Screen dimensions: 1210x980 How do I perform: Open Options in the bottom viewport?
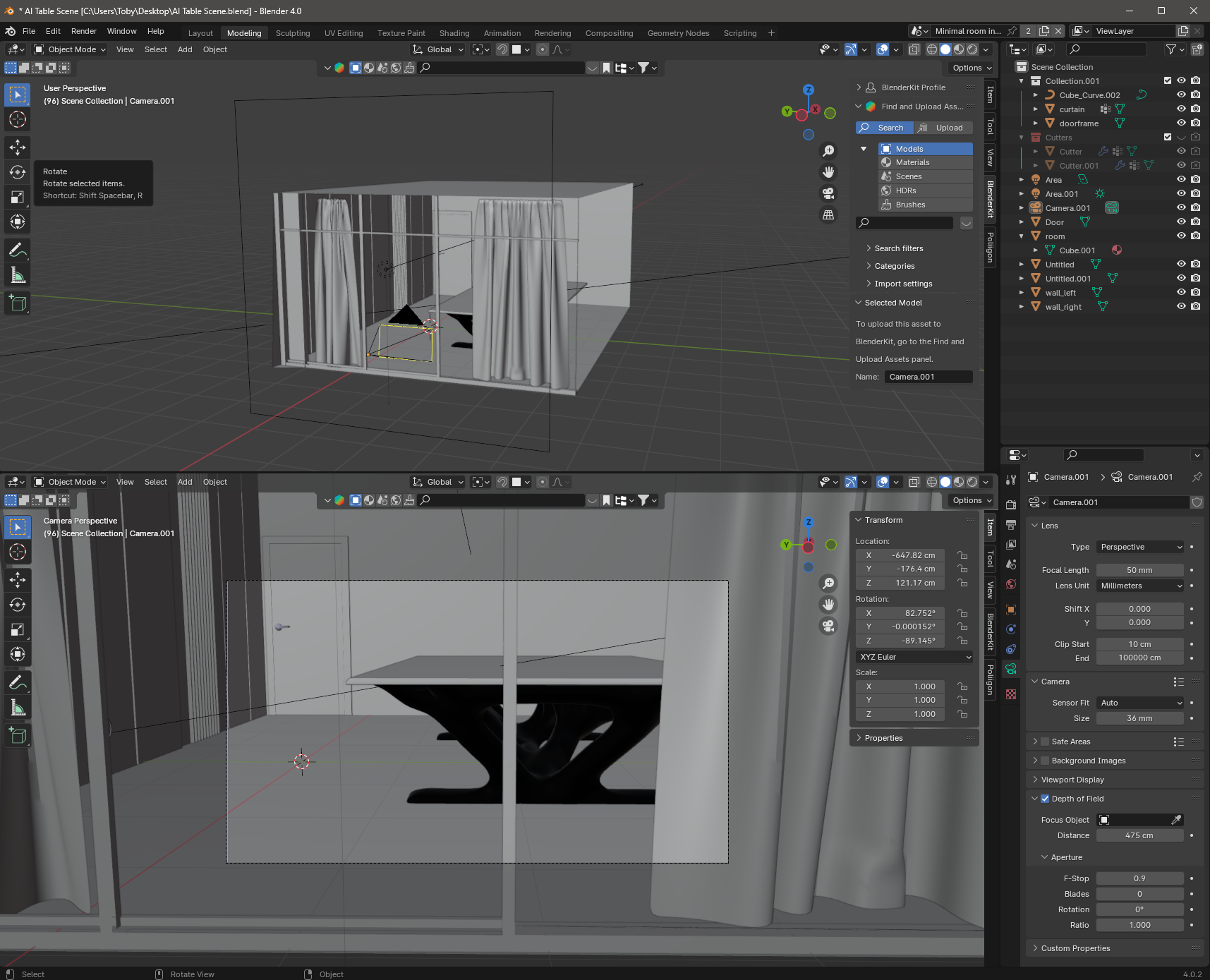pos(971,500)
